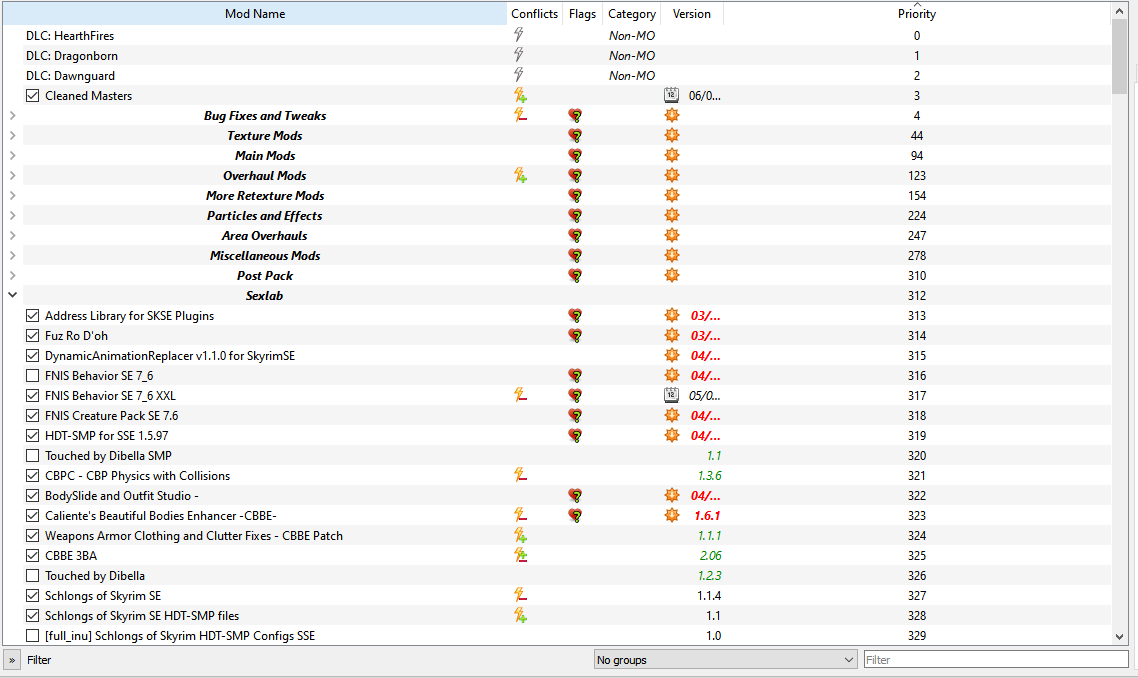Click Nexus icon on DynamicAnimationReplacer row
The width and height of the screenshot is (1138, 678).
click(672, 355)
